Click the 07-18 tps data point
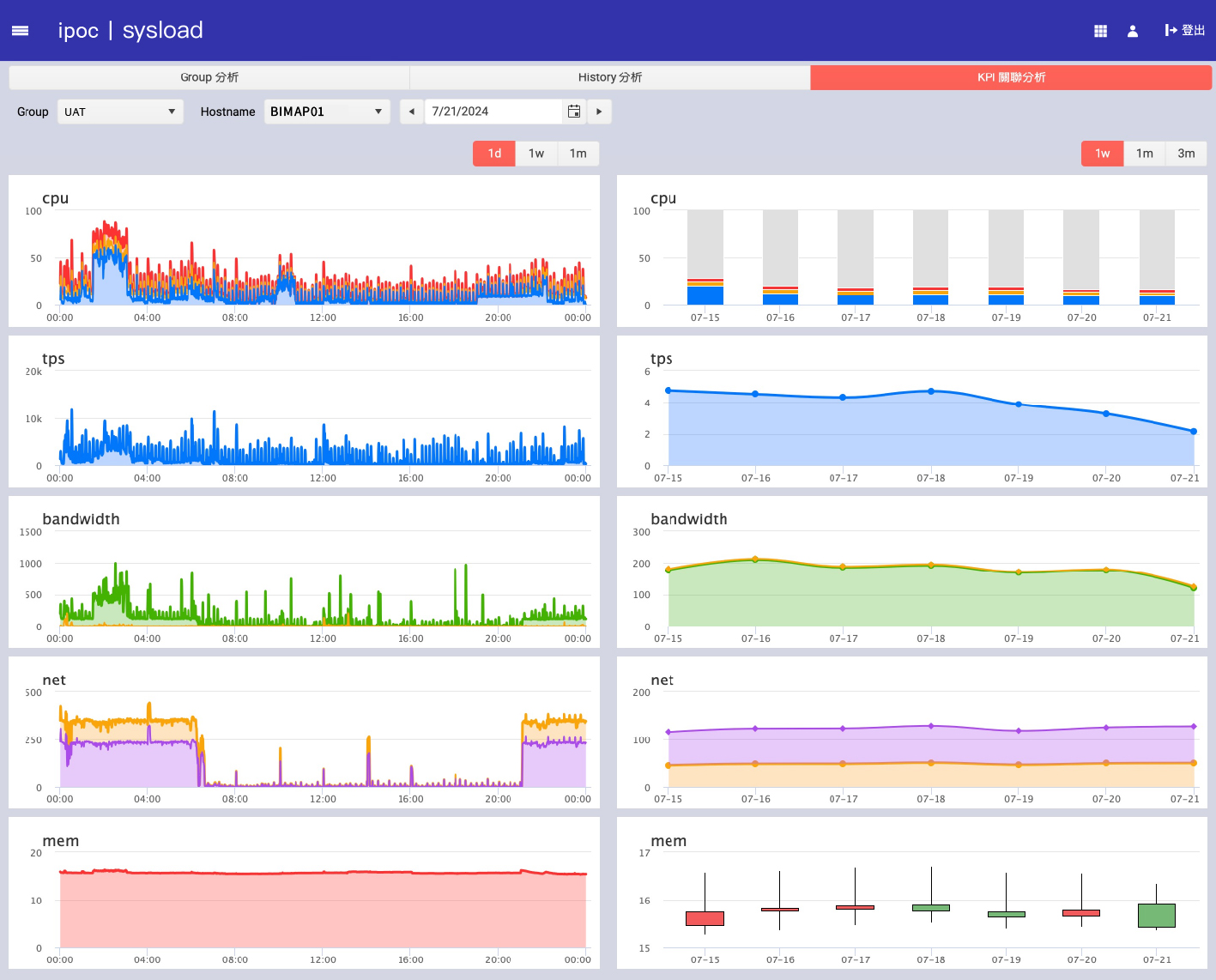 [x=931, y=391]
